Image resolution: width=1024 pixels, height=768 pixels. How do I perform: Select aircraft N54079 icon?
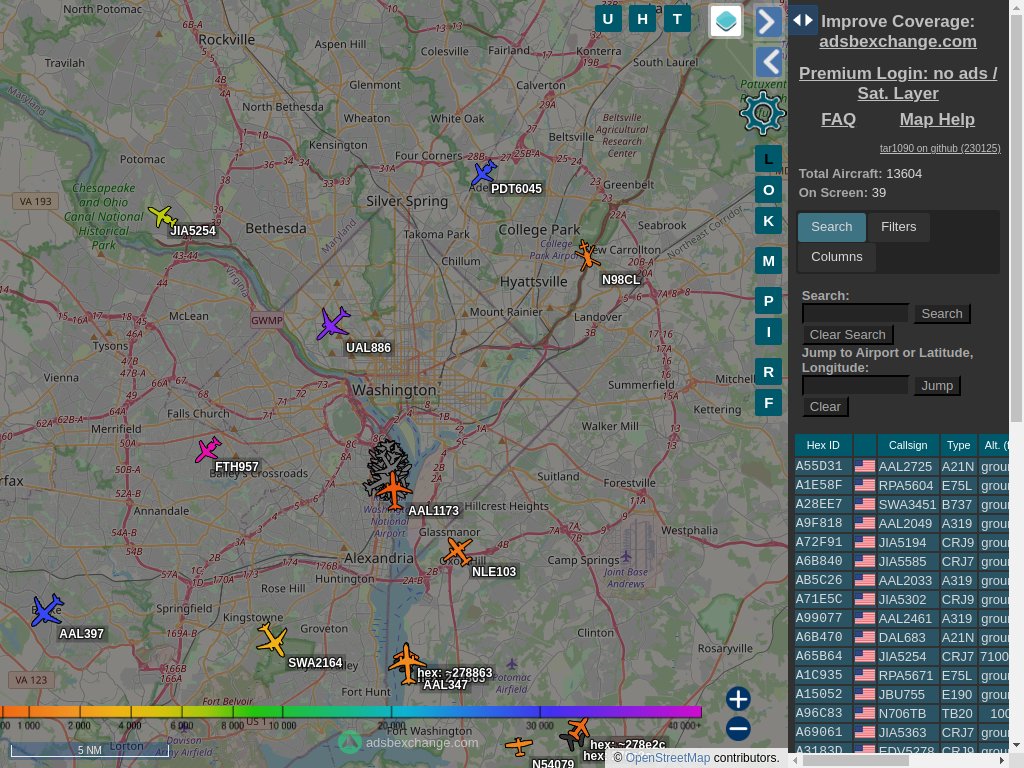[x=519, y=745]
